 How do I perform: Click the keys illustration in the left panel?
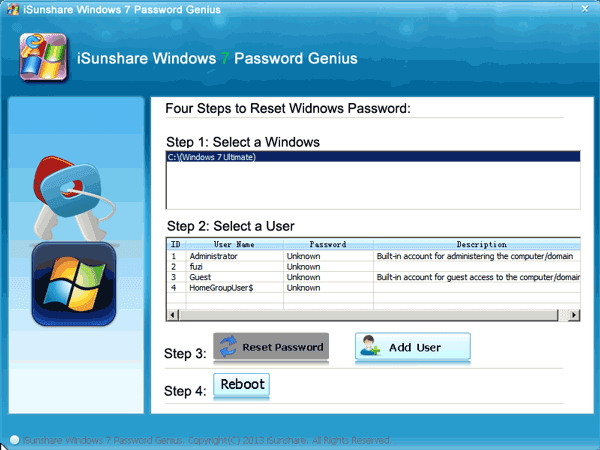pos(73,198)
